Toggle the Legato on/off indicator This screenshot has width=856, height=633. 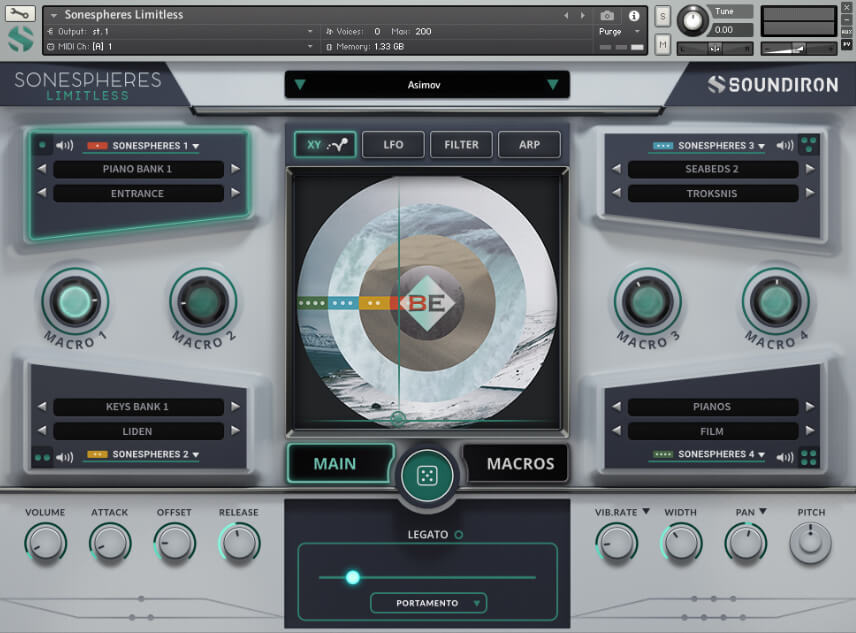[x=459, y=535]
